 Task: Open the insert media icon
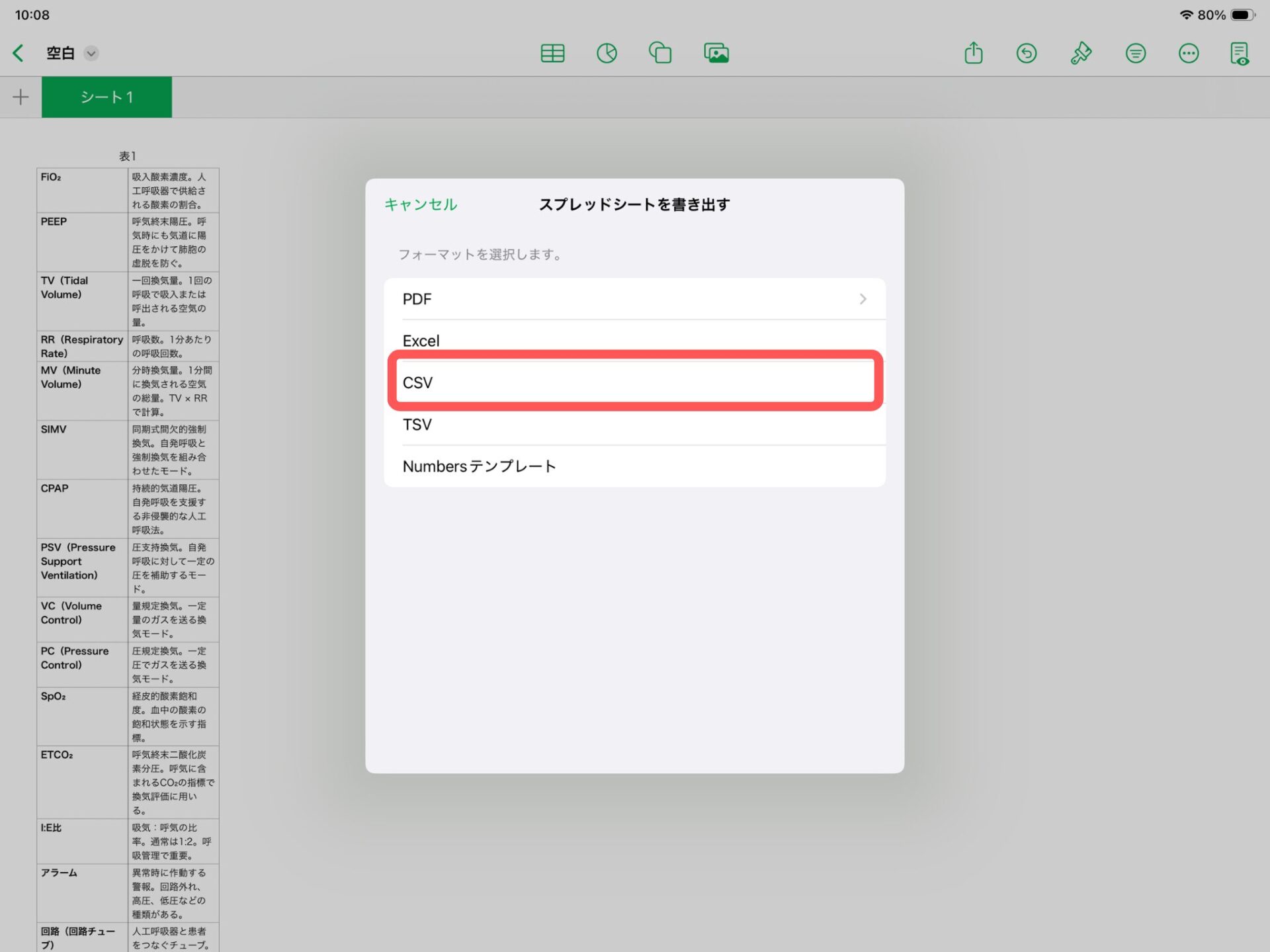click(x=716, y=53)
